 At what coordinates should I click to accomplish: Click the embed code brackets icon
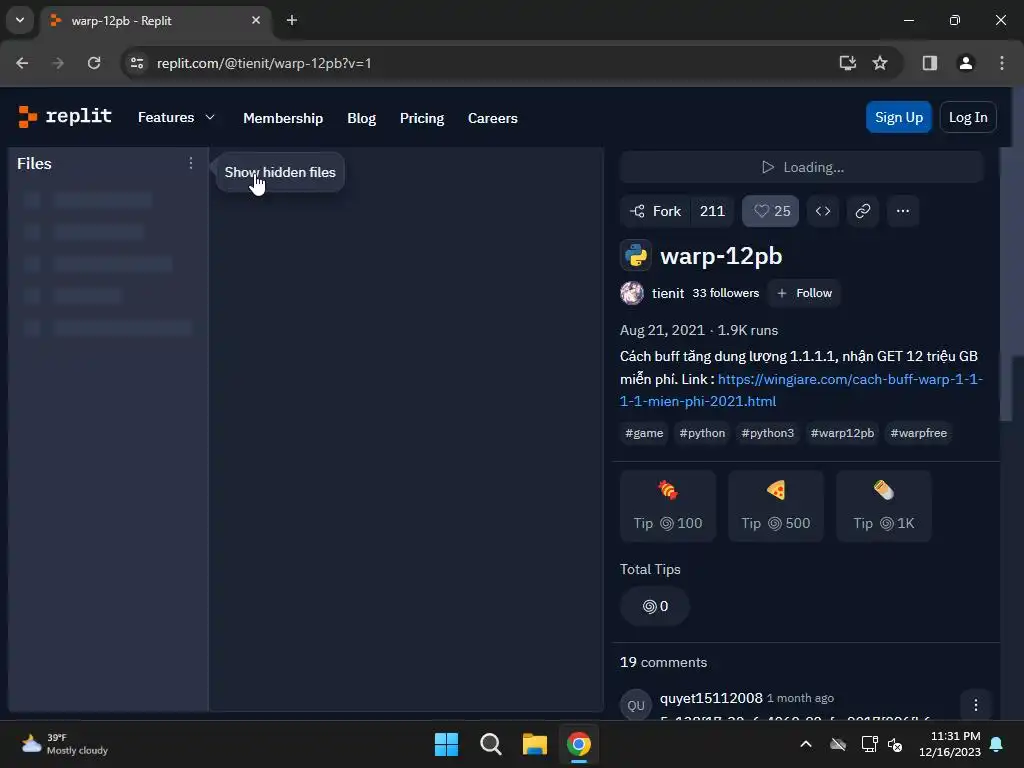823,211
